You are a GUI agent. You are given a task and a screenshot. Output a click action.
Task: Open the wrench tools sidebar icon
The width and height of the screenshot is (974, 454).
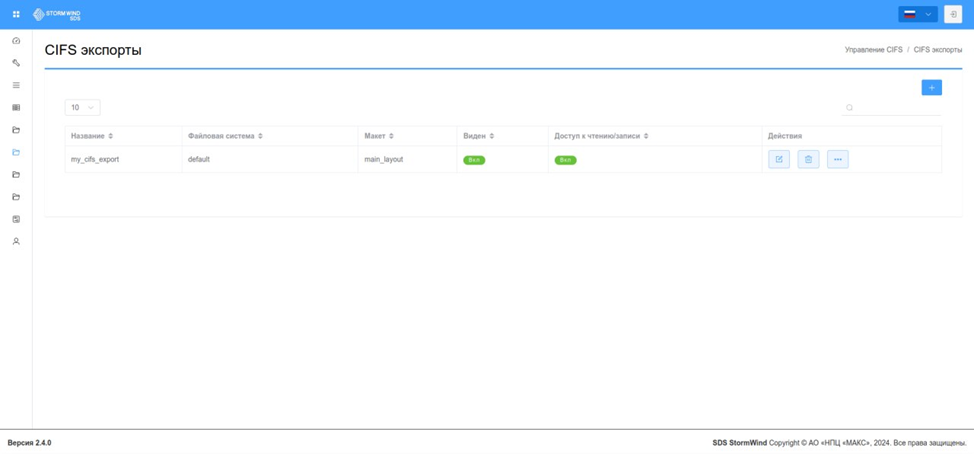16,63
